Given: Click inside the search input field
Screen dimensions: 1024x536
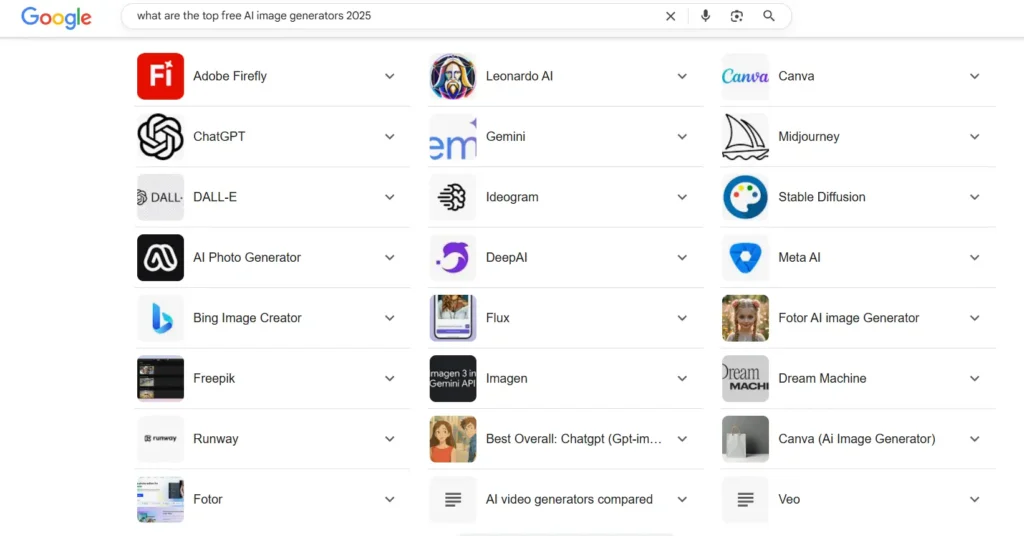Looking at the screenshot, I should (390, 16).
